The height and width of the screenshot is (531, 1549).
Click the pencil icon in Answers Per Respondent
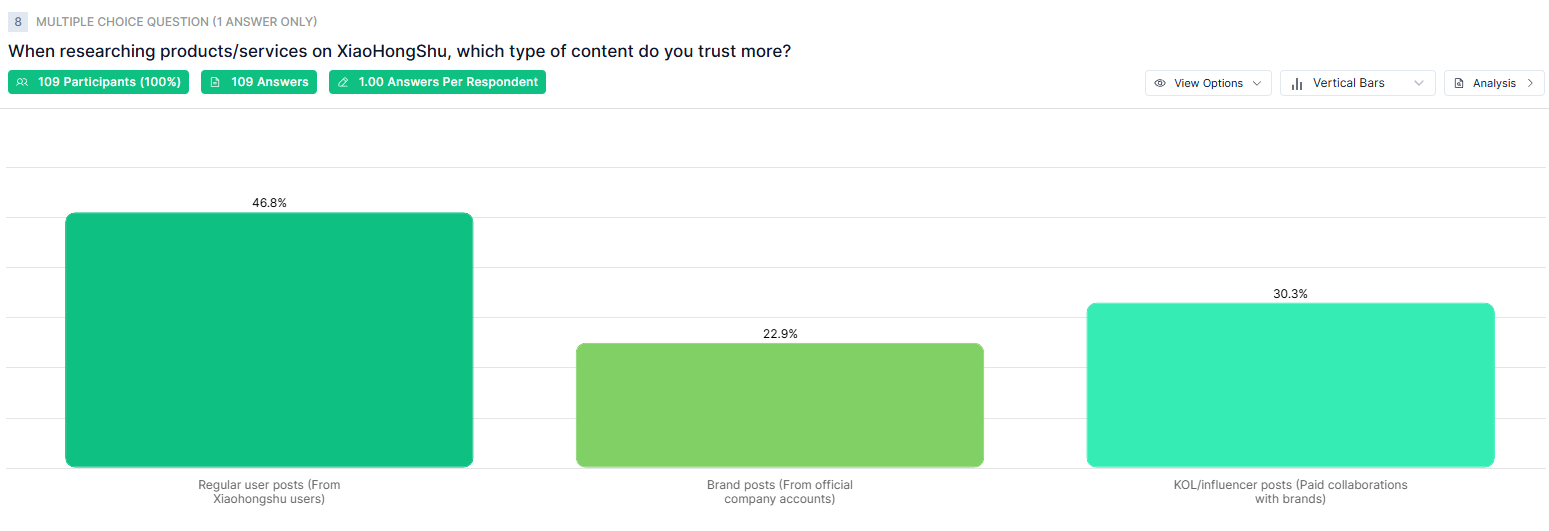click(x=343, y=82)
